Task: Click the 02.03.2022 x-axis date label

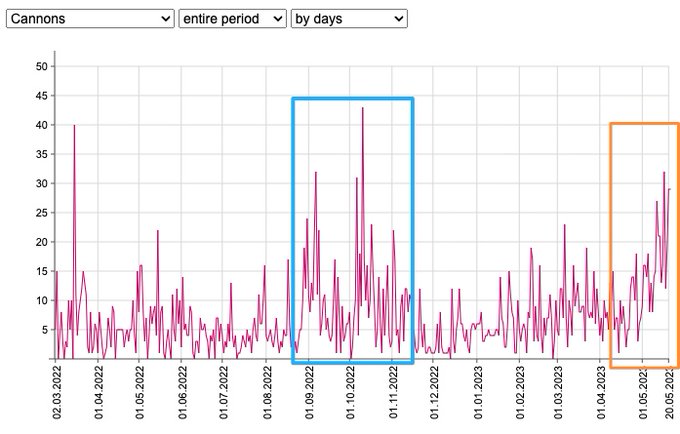Action: (57, 393)
